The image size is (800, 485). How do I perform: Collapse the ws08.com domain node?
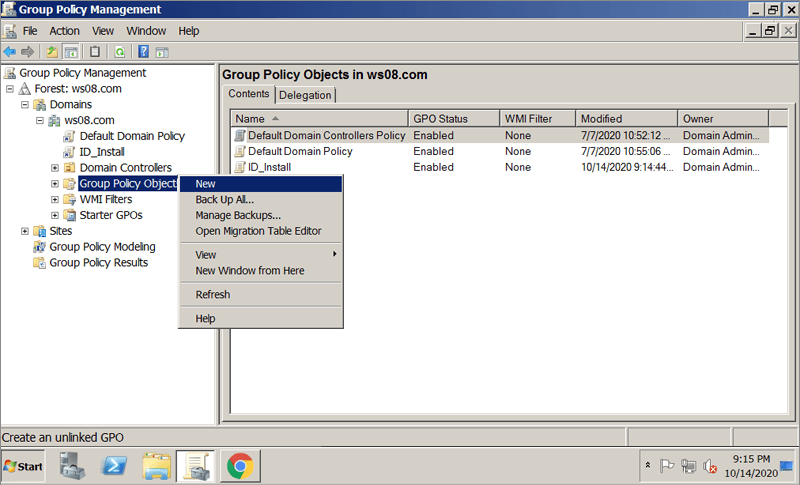pyautogui.click(x=40, y=120)
